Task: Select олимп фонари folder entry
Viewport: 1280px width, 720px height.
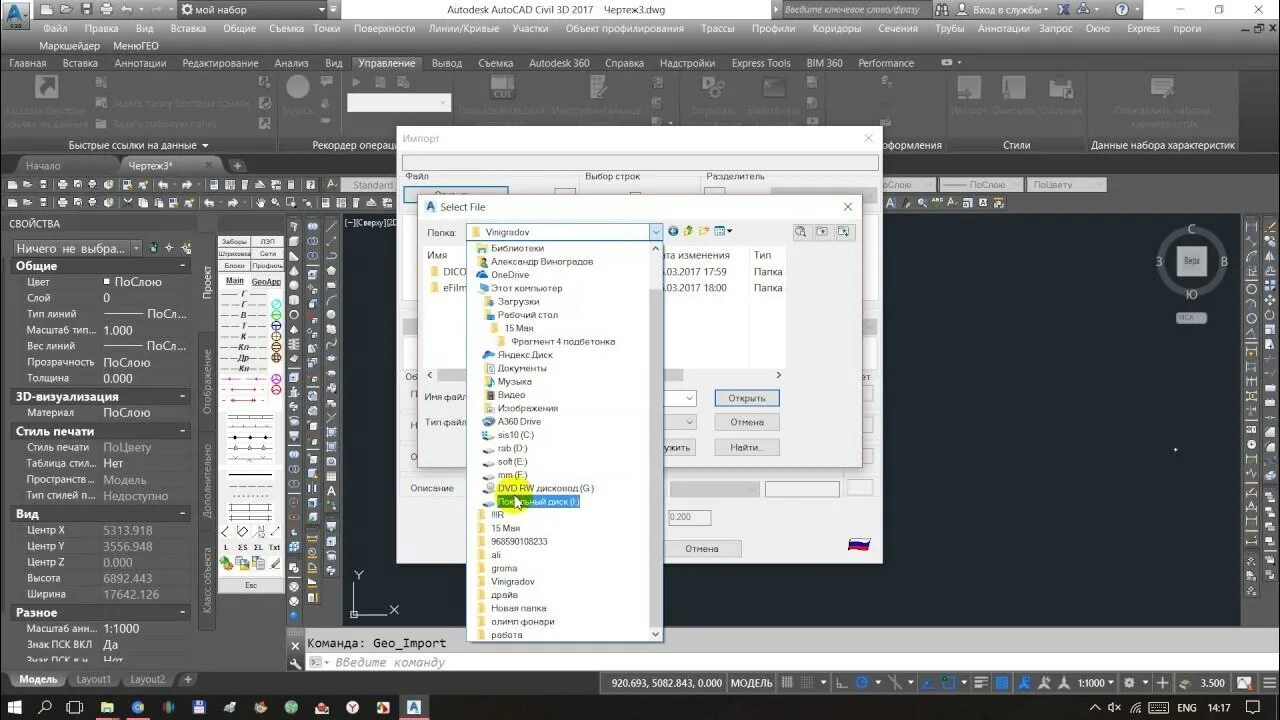Action: [x=522, y=622]
